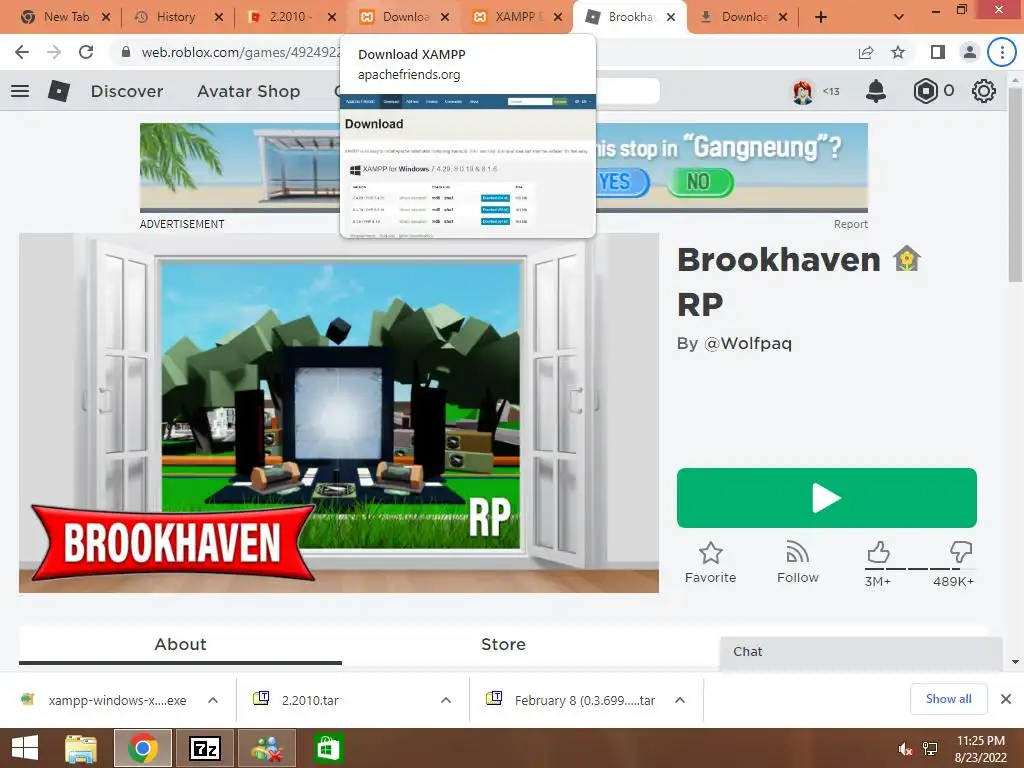This screenshot has width=1024, height=768.
Task: Dislike the game with thumbs down
Action: coord(961,552)
